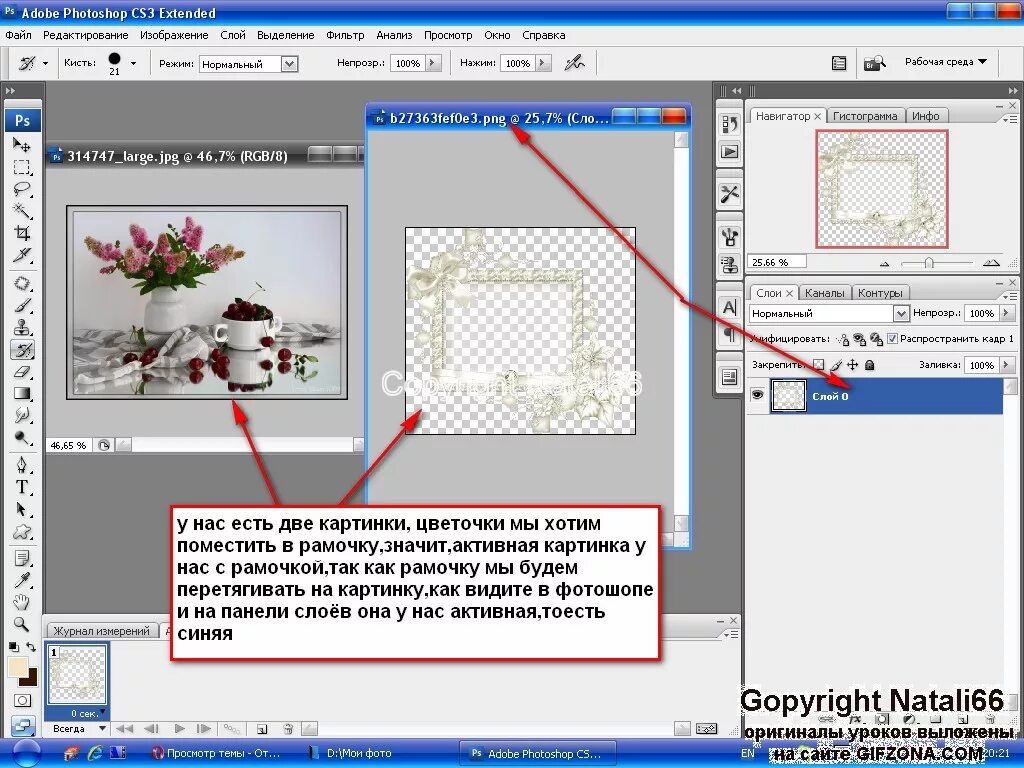Click the Go to Bridge icon
Screen dimensions: 1024x768
(x=874, y=63)
